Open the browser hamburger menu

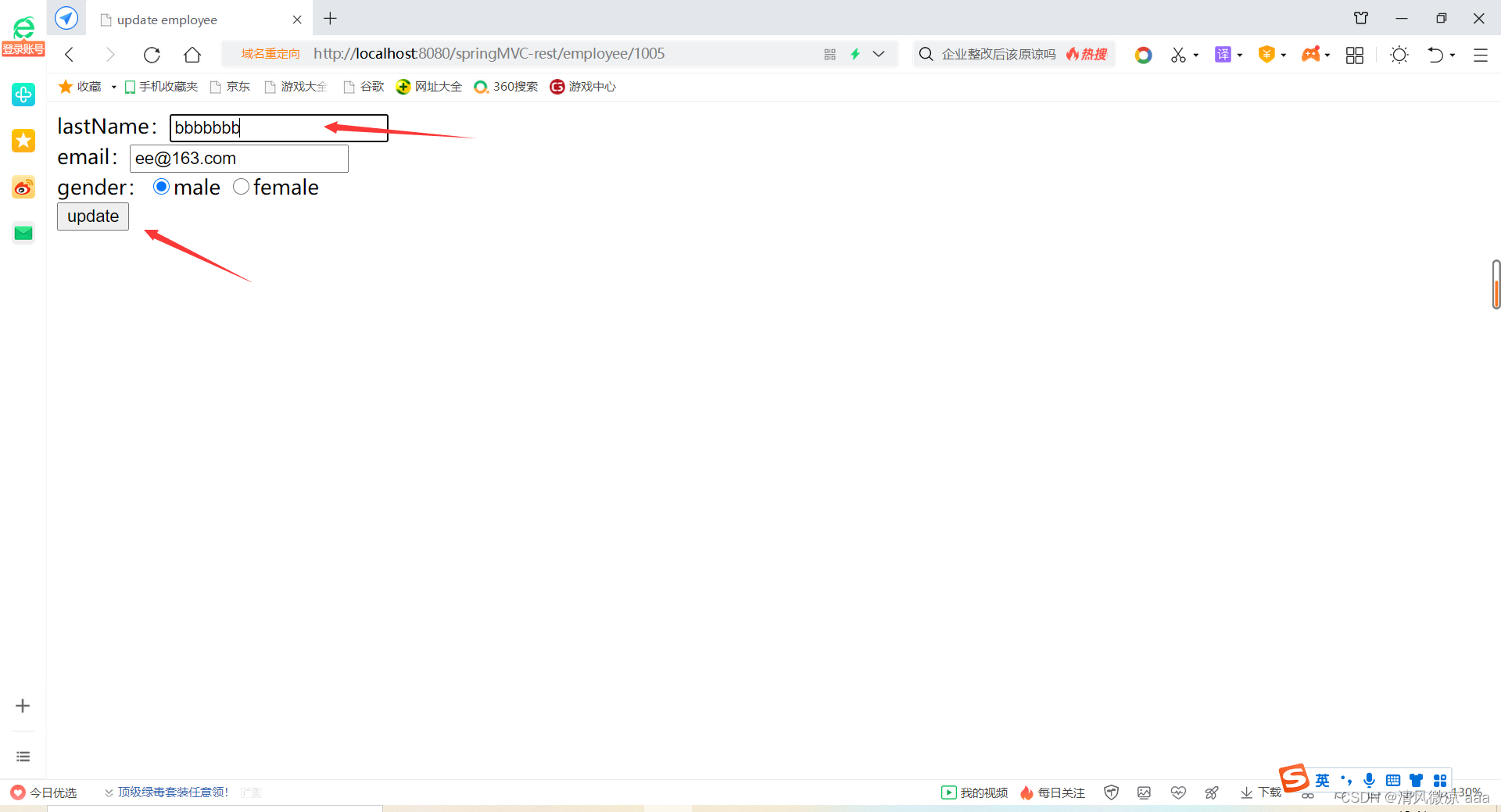pyautogui.click(x=1481, y=55)
